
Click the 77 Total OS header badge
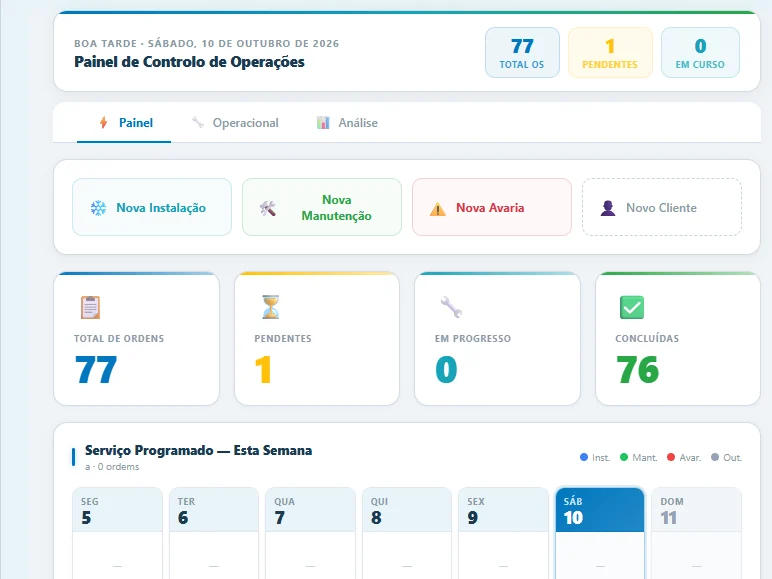pyautogui.click(x=522, y=53)
